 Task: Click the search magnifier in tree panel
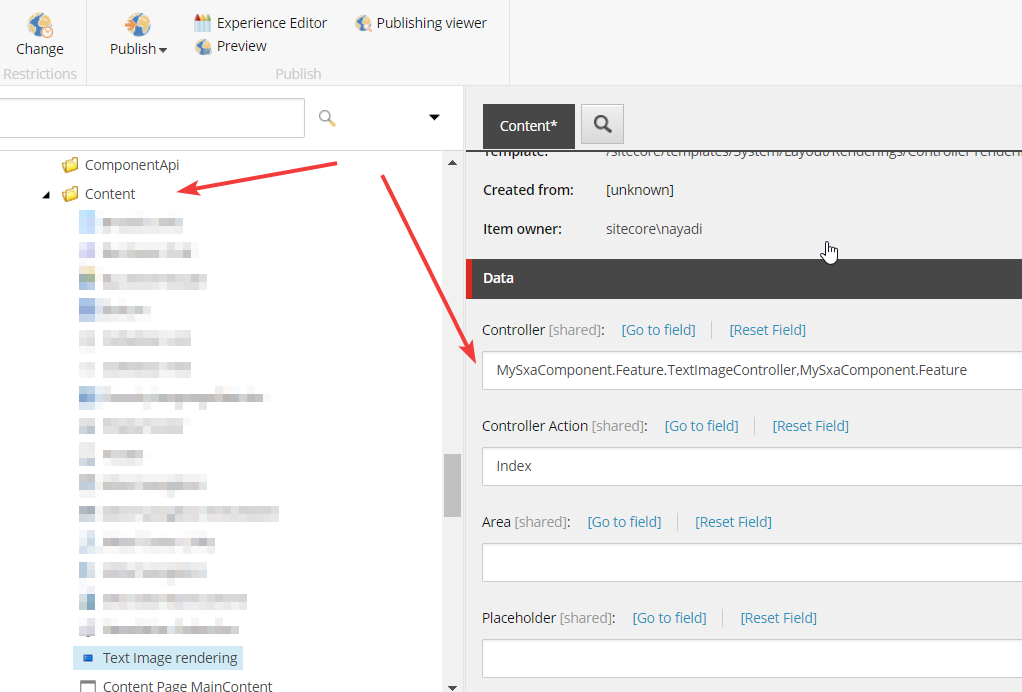point(327,118)
